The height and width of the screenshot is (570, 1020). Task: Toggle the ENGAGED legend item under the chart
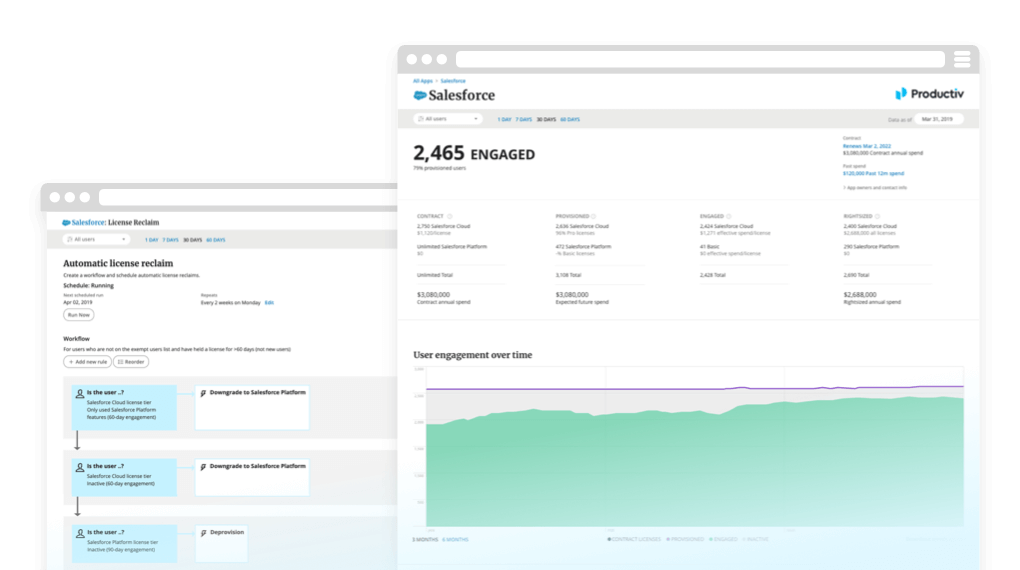coord(723,539)
